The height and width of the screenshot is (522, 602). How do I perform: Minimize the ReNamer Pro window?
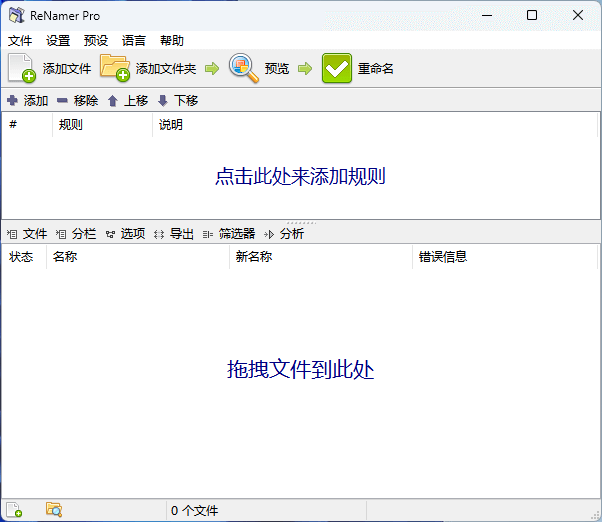click(x=487, y=15)
